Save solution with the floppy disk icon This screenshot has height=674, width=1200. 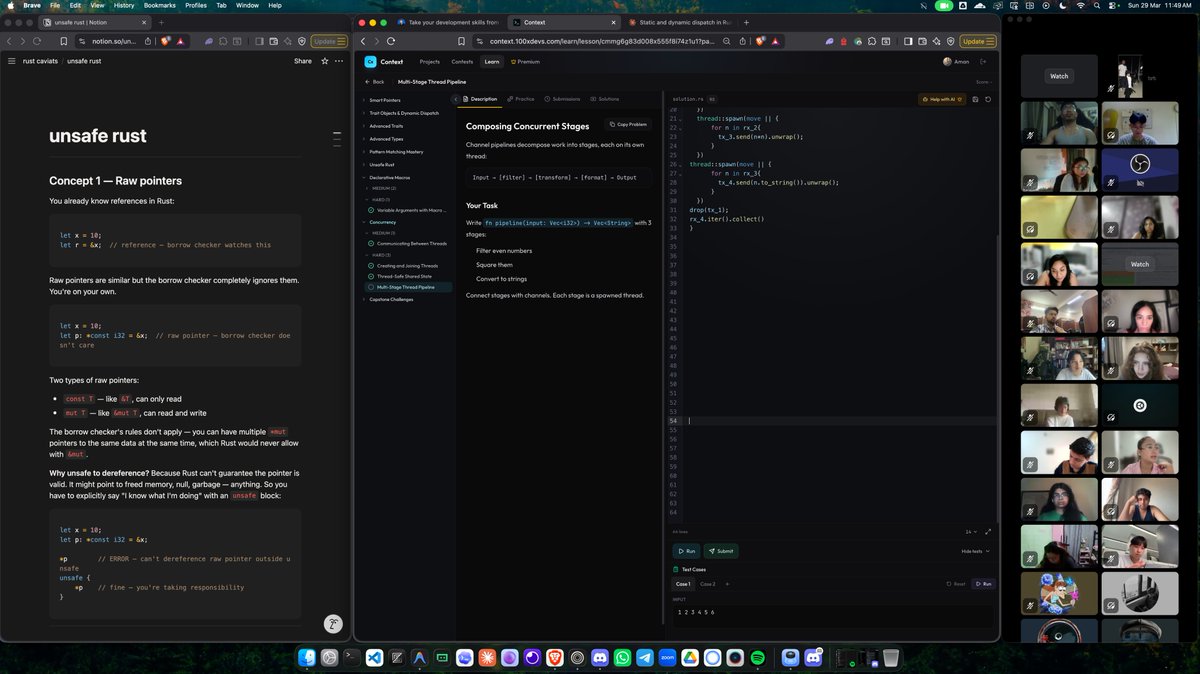click(x=975, y=99)
